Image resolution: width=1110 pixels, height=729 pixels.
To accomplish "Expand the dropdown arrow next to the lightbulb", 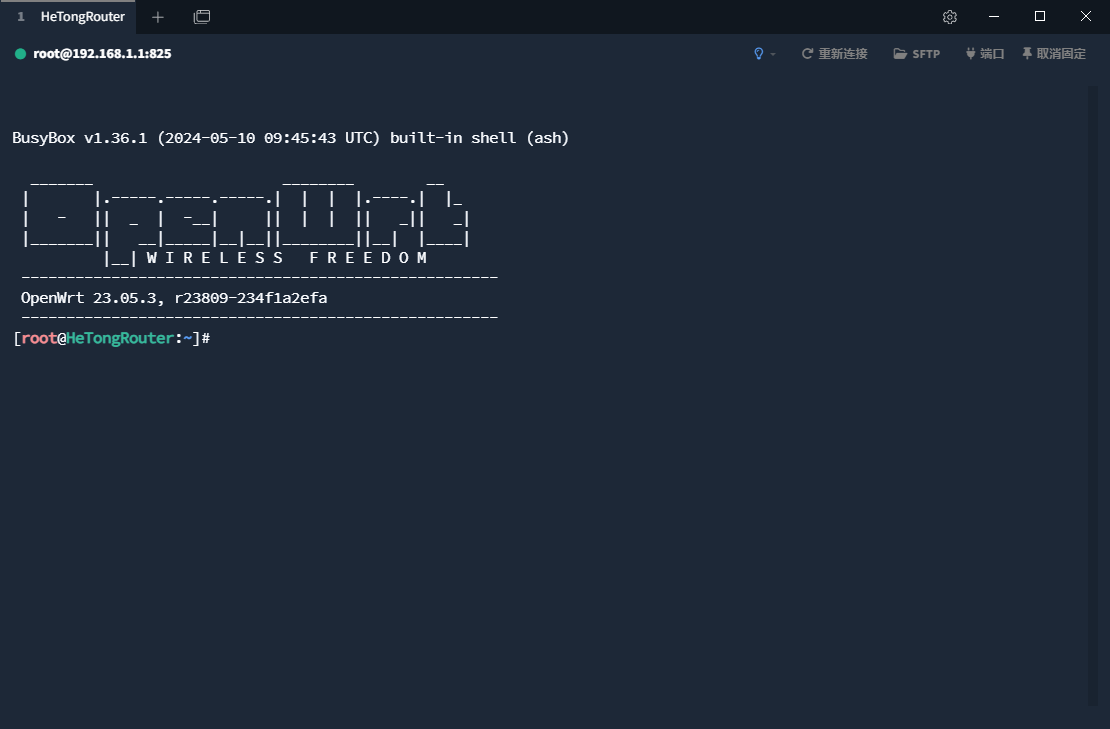I will pyautogui.click(x=773, y=54).
